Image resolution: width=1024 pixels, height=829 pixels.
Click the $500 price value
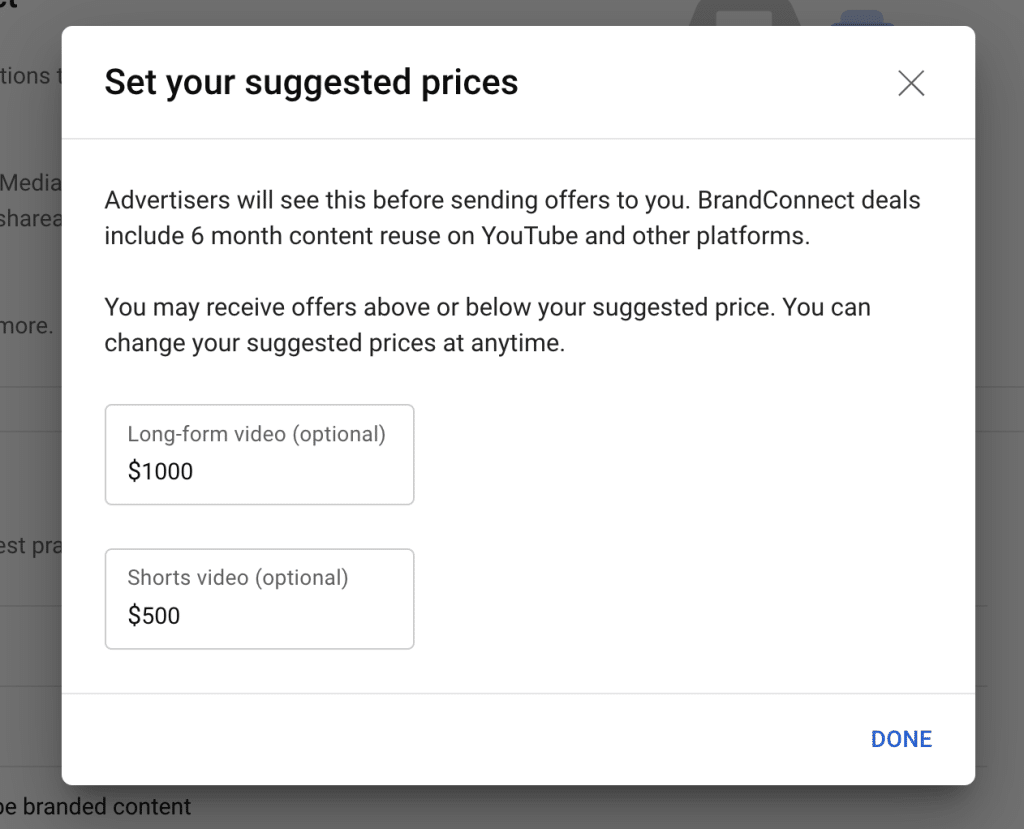[x=154, y=616]
